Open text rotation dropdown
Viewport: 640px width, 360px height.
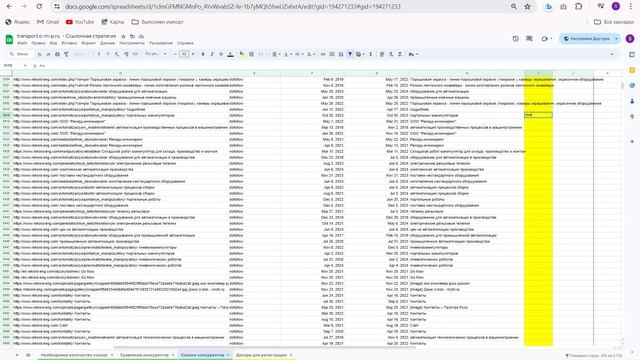[x=310, y=54]
